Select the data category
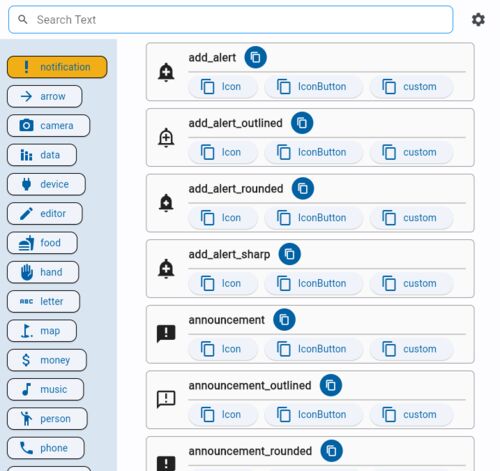Image resolution: width=500 pixels, height=471 pixels. tap(42, 155)
